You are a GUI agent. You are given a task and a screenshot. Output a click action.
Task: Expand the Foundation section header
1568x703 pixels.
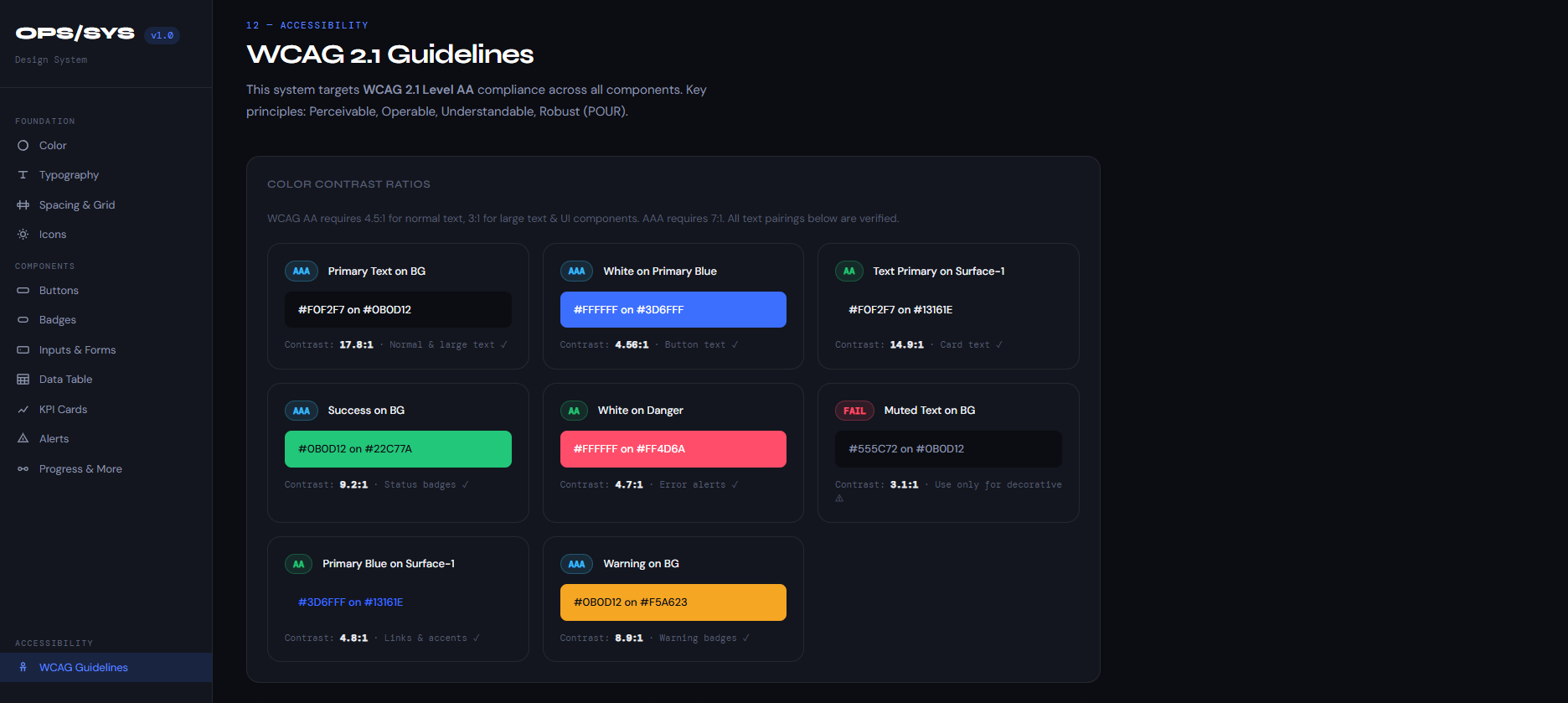44,121
